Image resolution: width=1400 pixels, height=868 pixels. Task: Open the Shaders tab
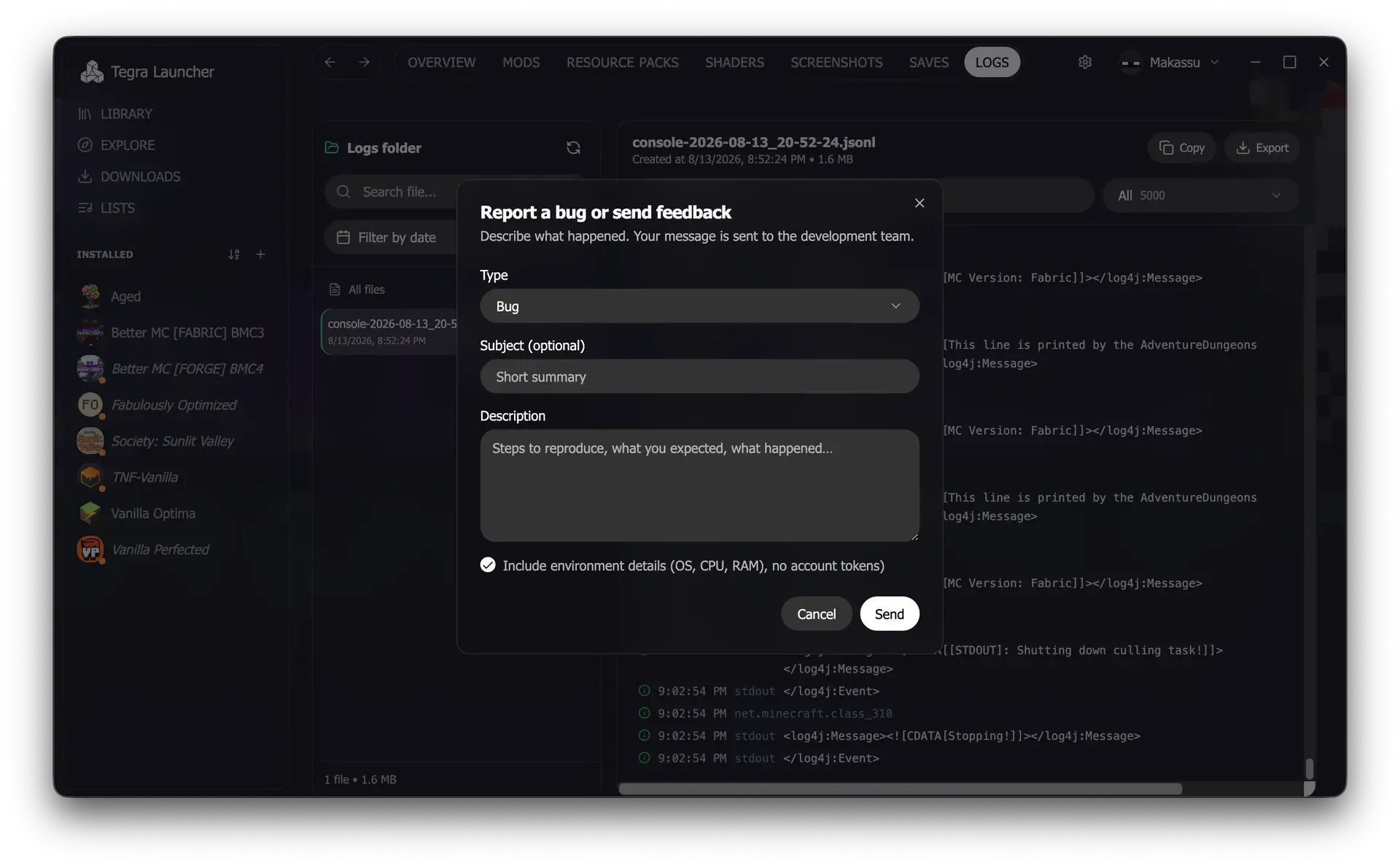(x=734, y=63)
